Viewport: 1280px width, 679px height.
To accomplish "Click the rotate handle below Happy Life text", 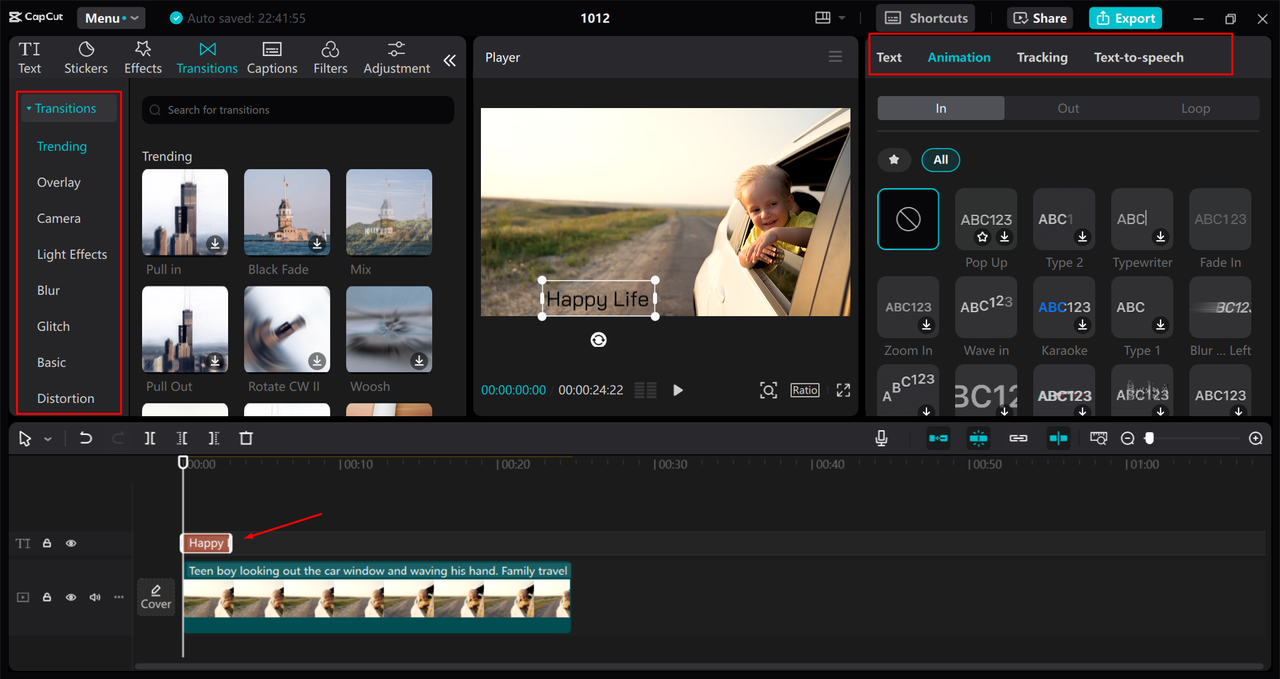I will [x=598, y=340].
